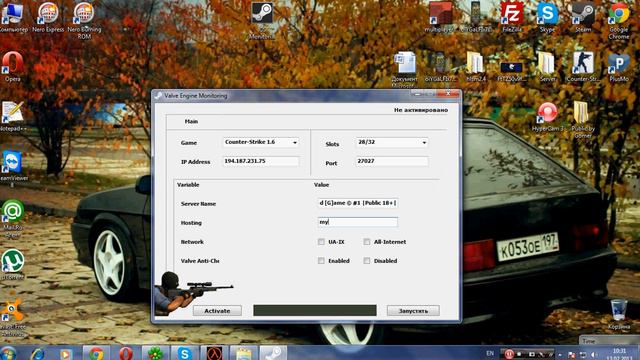Click the Half-Life lambda taskbar icon

point(214,353)
